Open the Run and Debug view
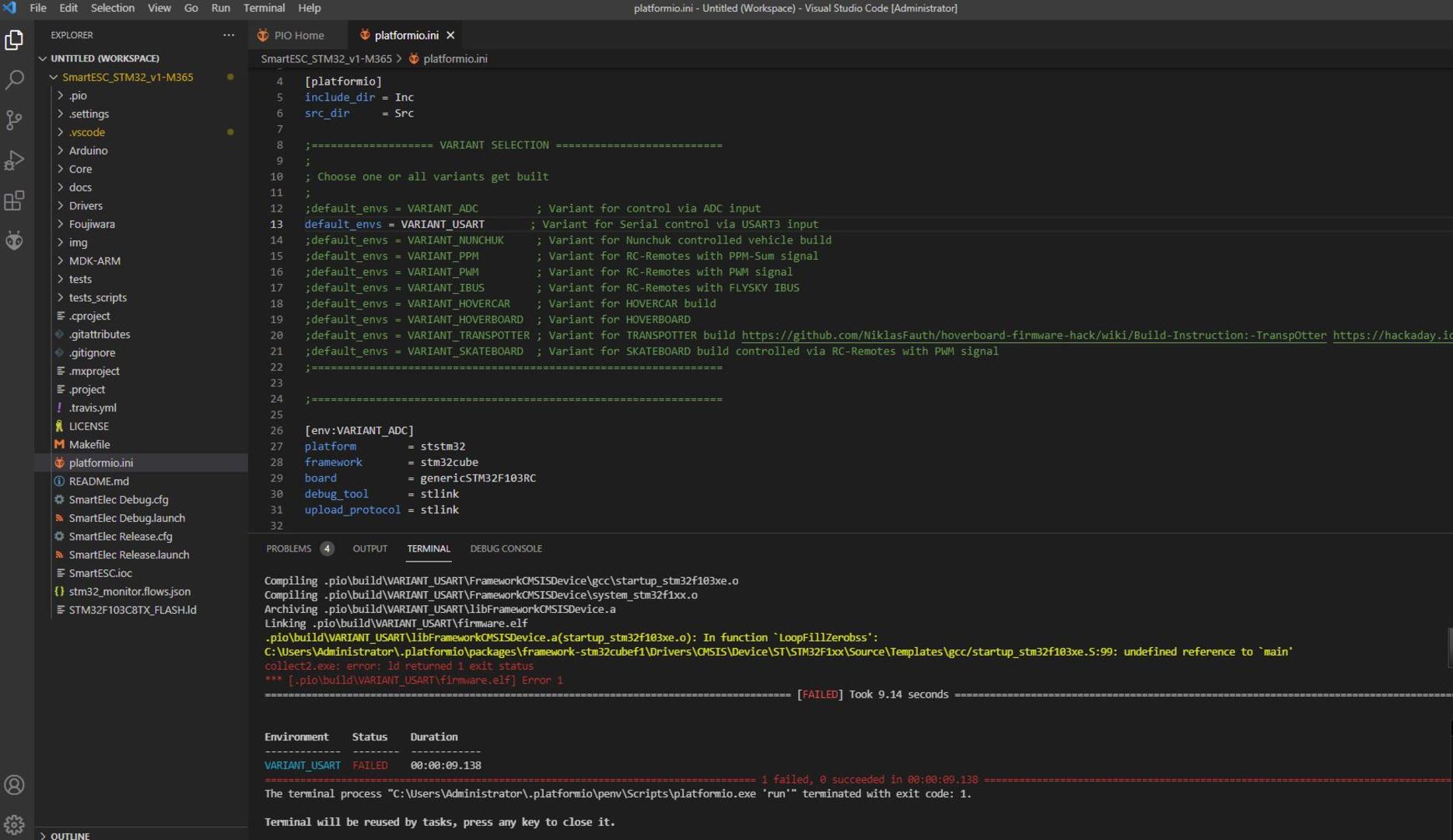 (15, 160)
